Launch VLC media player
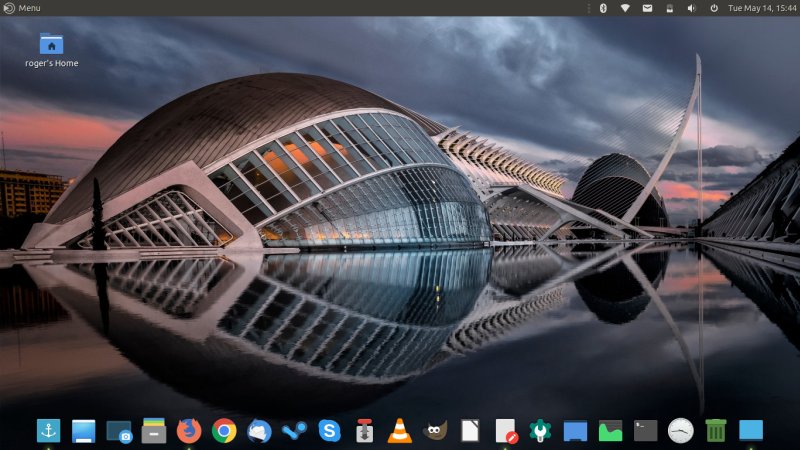The height and width of the screenshot is (450, 800). [x=399, y=431]
